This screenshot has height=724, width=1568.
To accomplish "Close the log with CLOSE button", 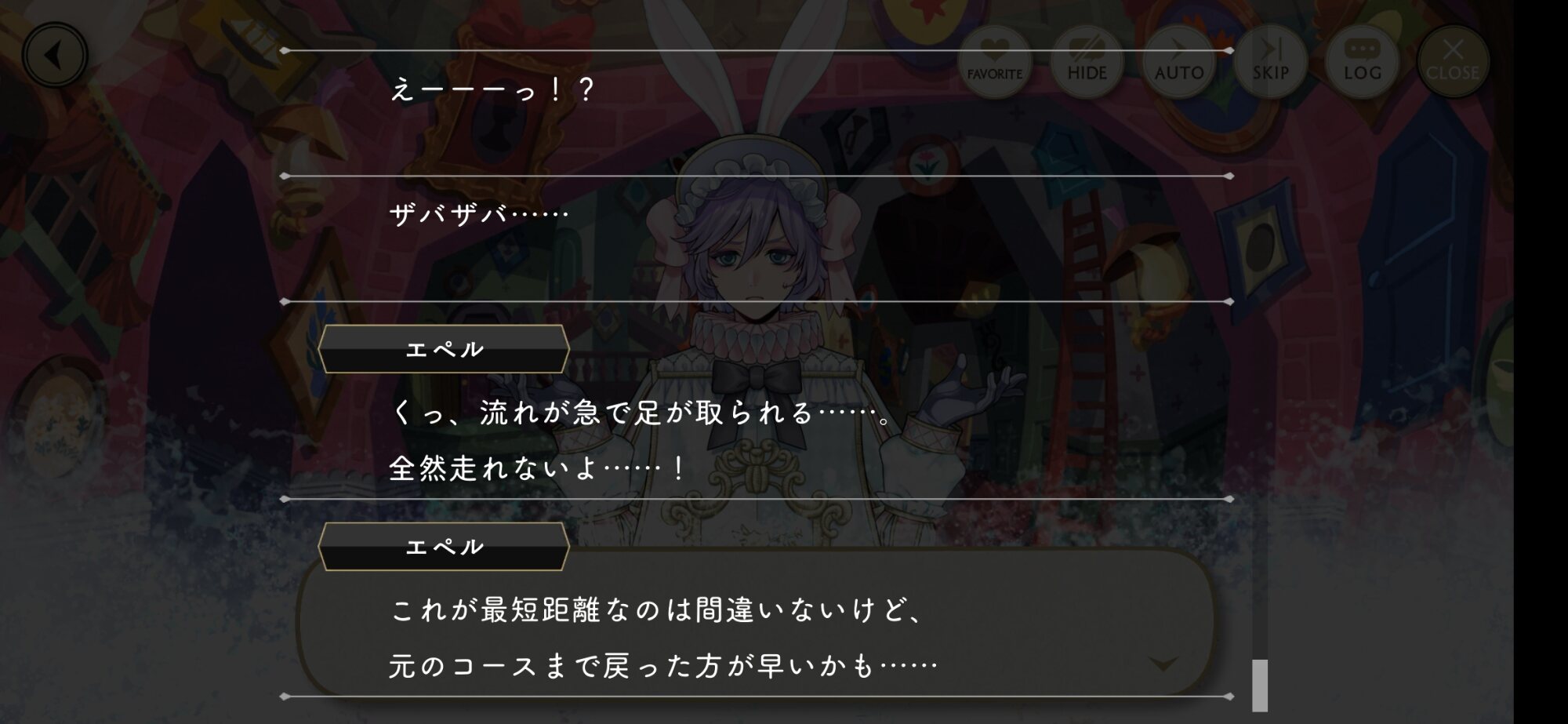I will (1453, 61).
